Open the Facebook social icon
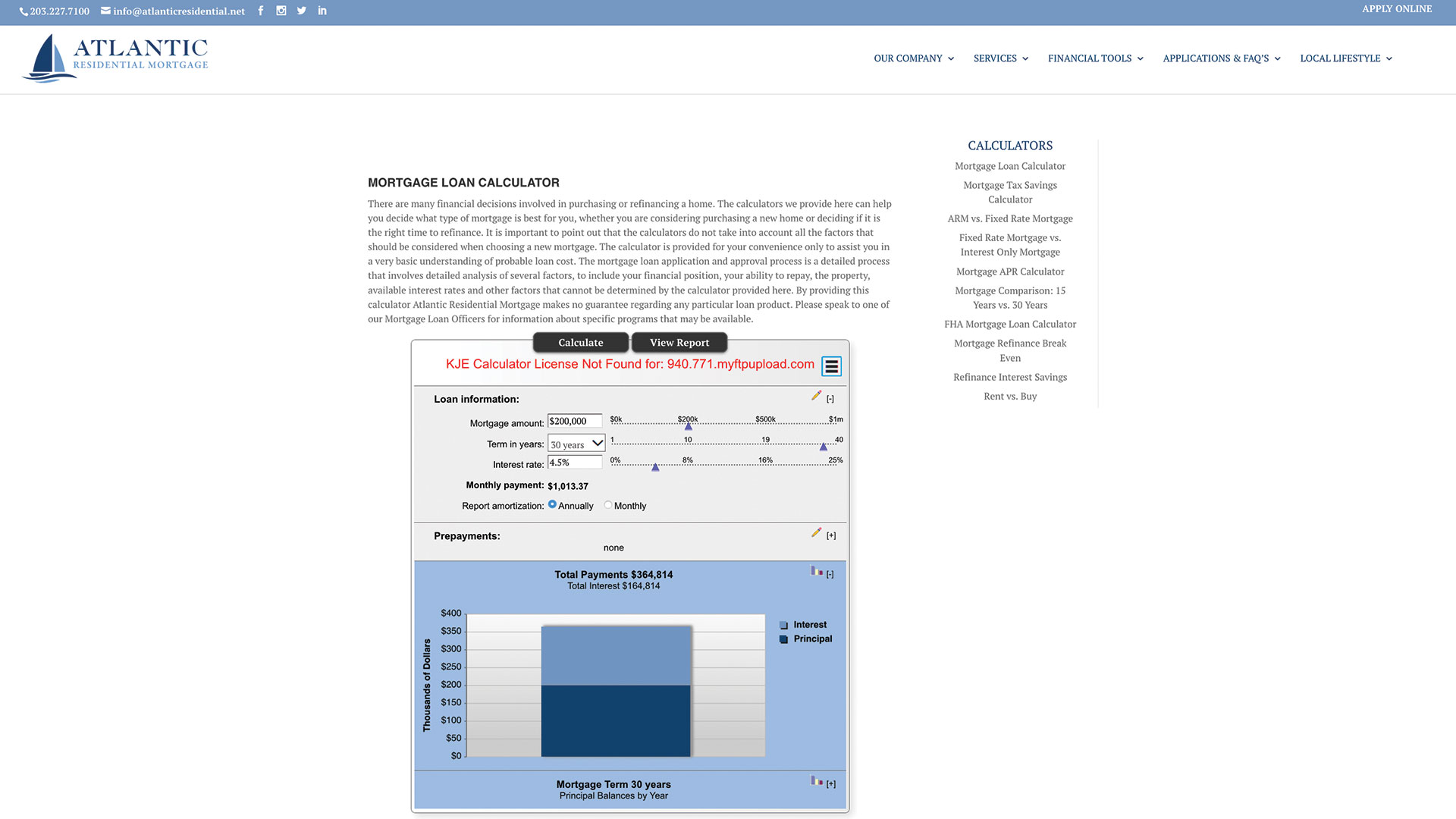The height and width of the screenshot is (819, 1456). [x=261, y=11]
